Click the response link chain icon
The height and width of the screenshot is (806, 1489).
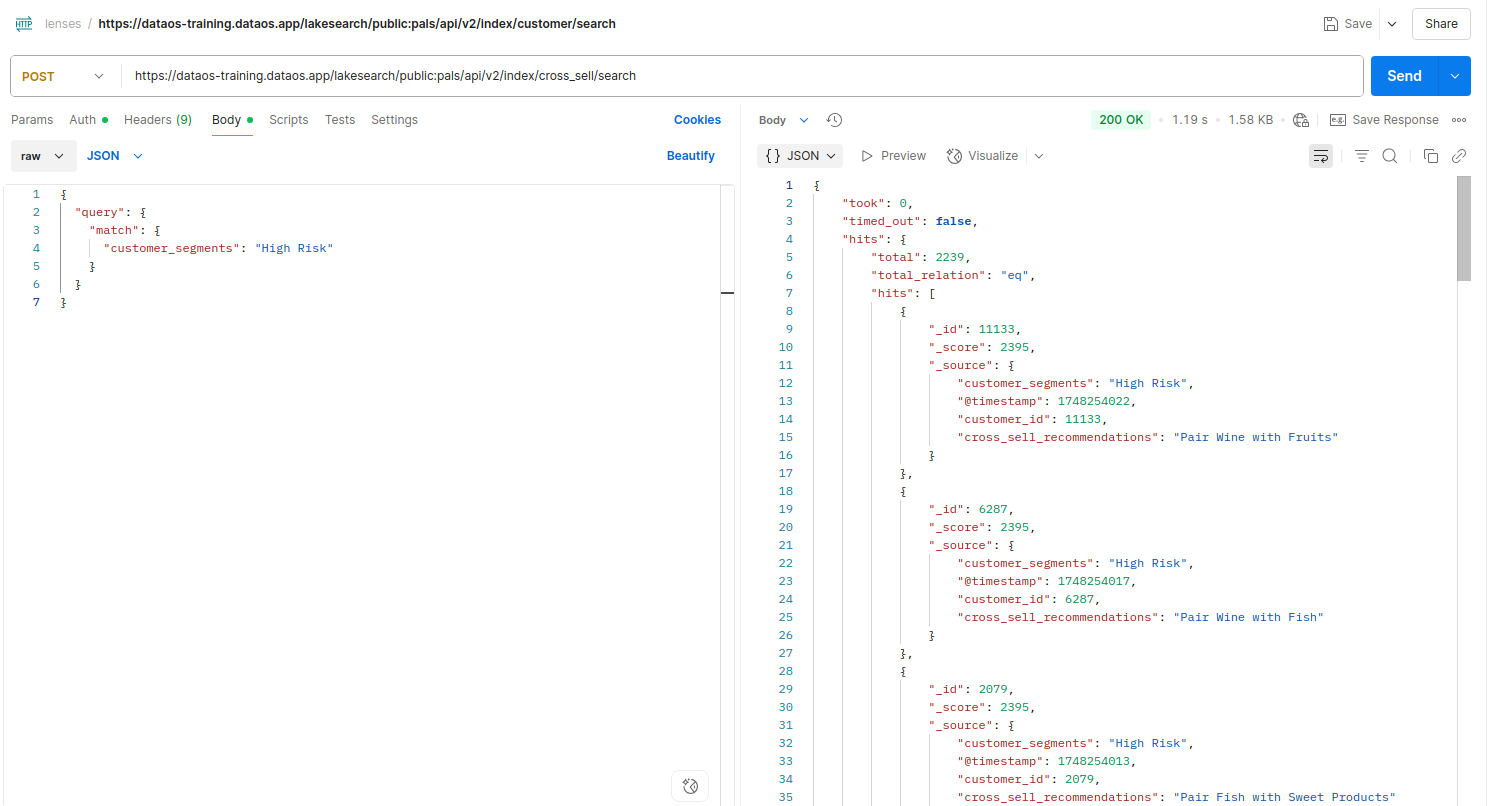[x=1459, y=156]
